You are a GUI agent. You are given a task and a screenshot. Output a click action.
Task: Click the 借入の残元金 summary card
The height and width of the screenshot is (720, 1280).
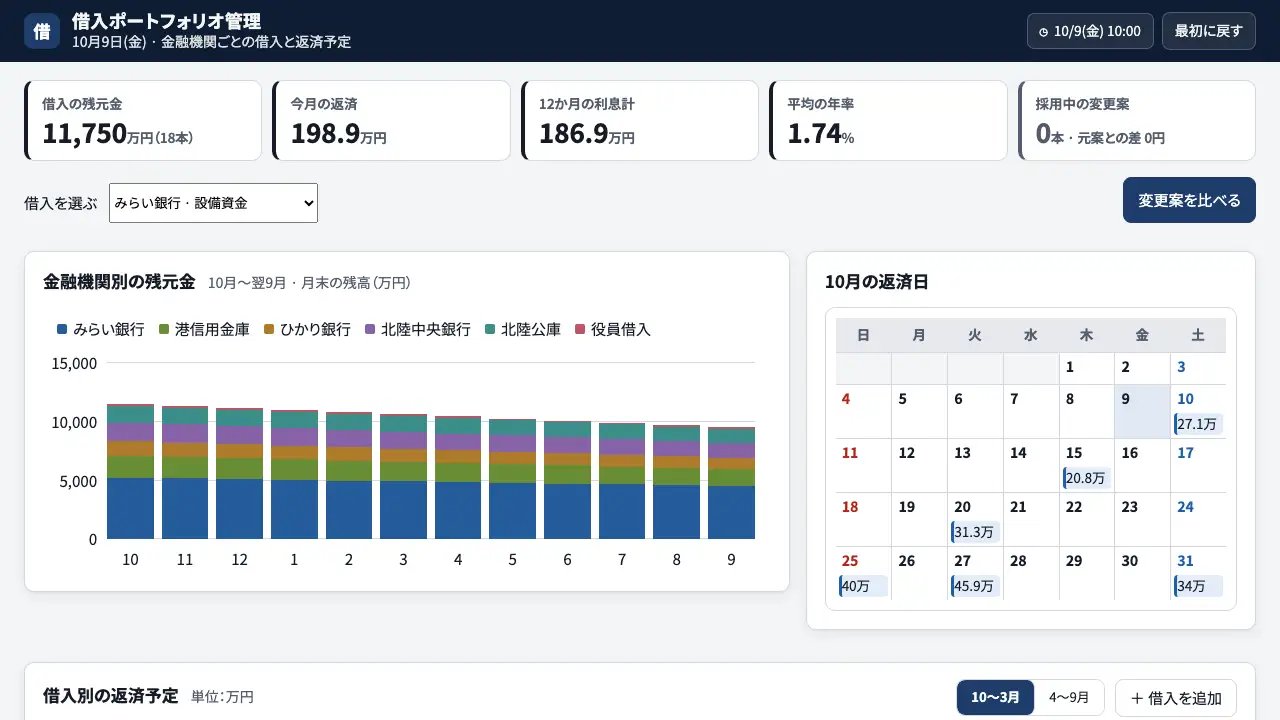tap(143, 120)
